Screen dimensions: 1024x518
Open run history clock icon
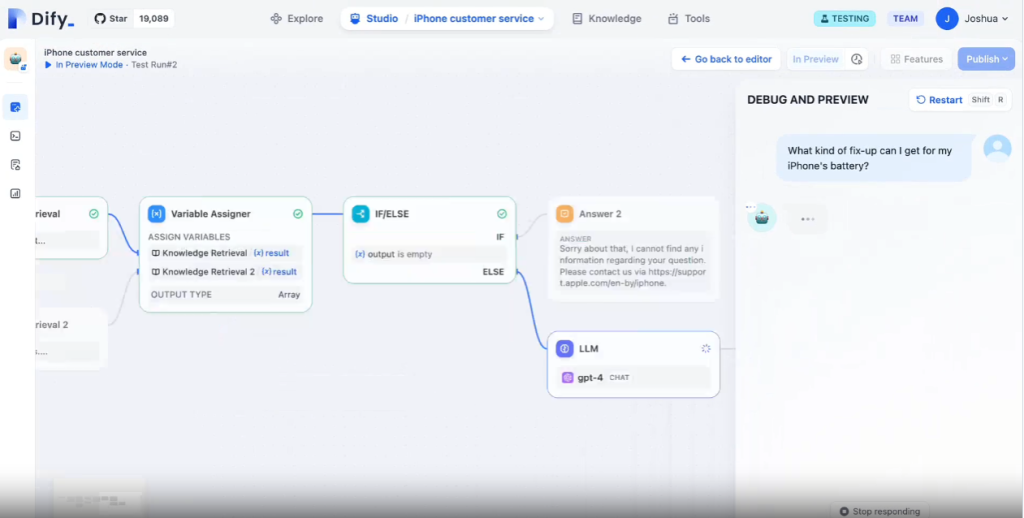(x=856, y=59)
